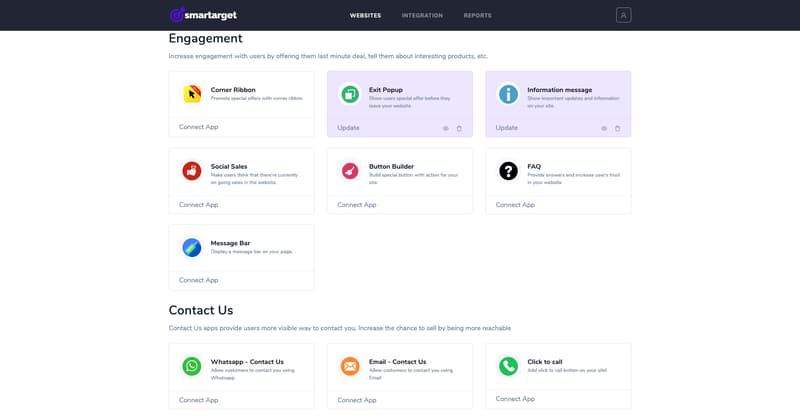Delete the Exit Popup app
800x419 pixels.
click(x=459, y=129)
